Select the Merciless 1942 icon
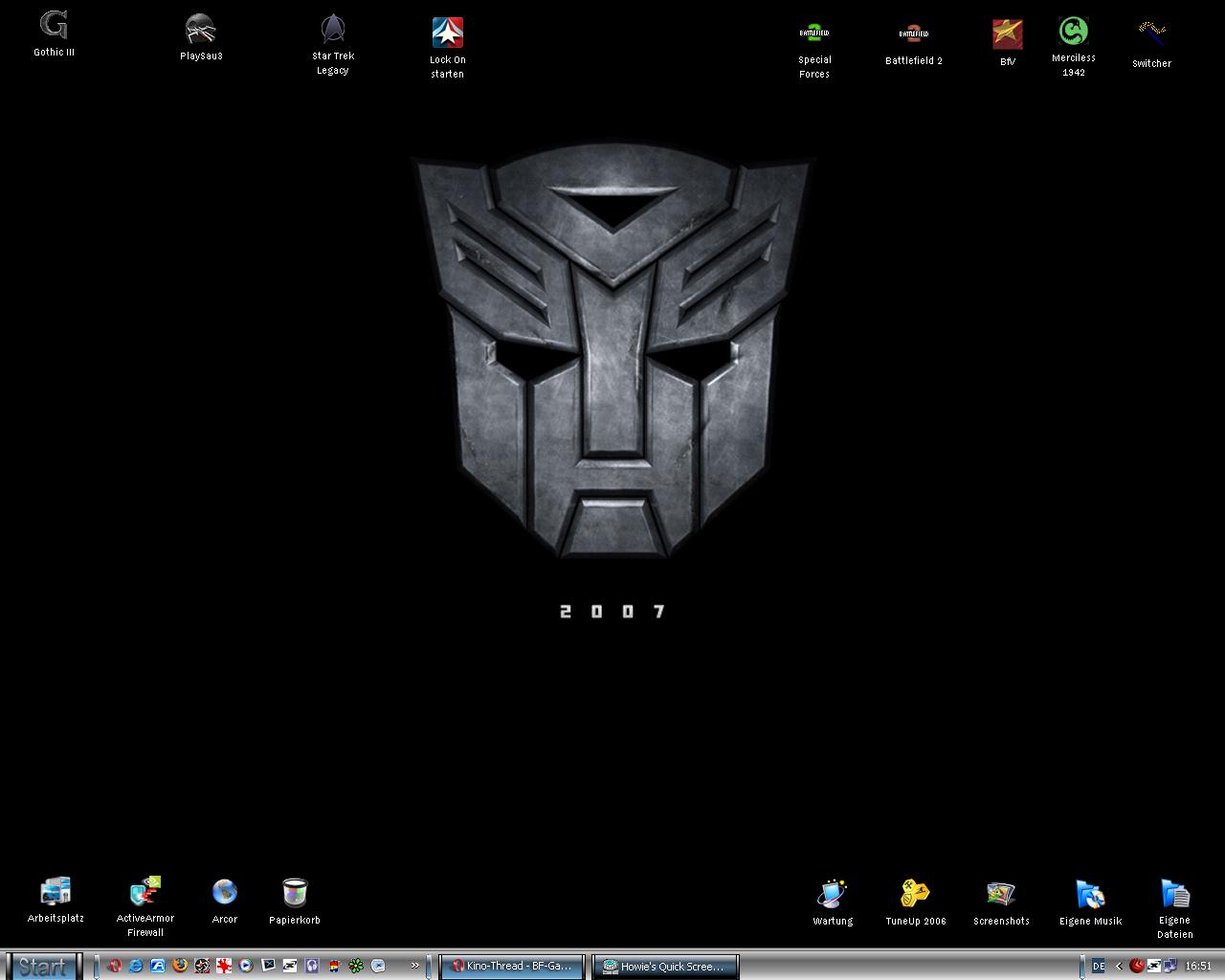The height and width of the screenshot is (980, 1225). (1073, 47)
